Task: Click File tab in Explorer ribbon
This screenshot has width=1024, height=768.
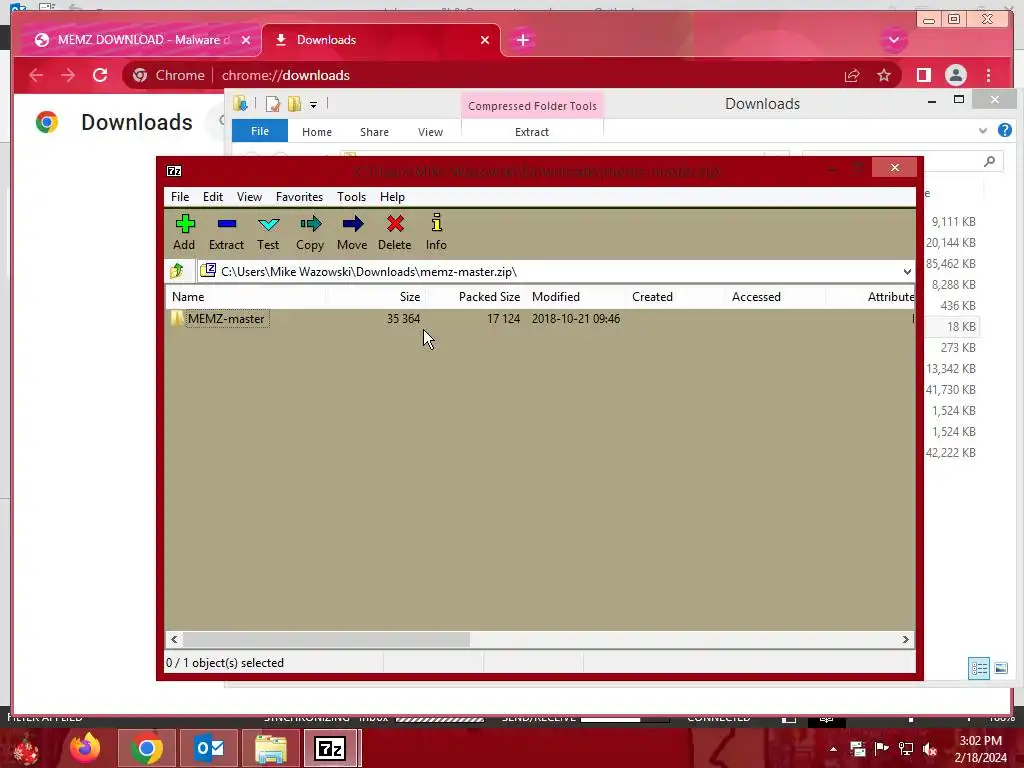Action: (x=260, y=131)
